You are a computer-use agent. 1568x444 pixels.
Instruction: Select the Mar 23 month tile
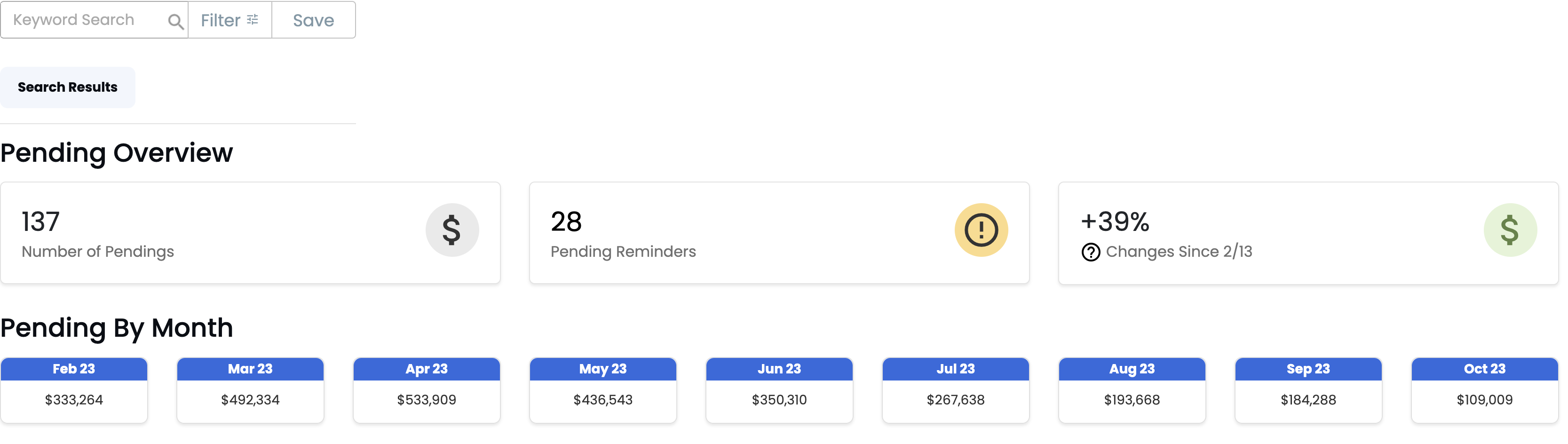250,390
